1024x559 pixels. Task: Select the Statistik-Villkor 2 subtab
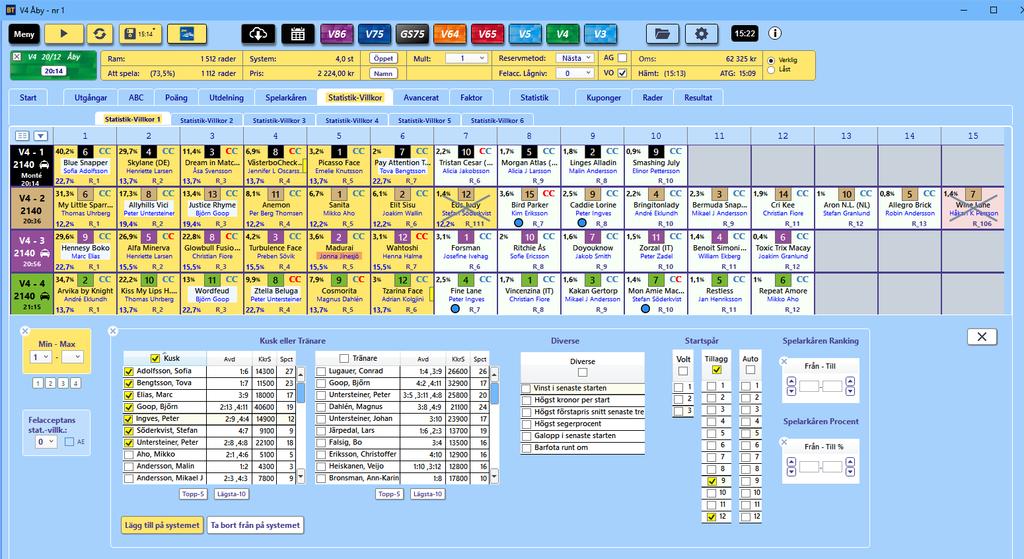pos(206,120)
